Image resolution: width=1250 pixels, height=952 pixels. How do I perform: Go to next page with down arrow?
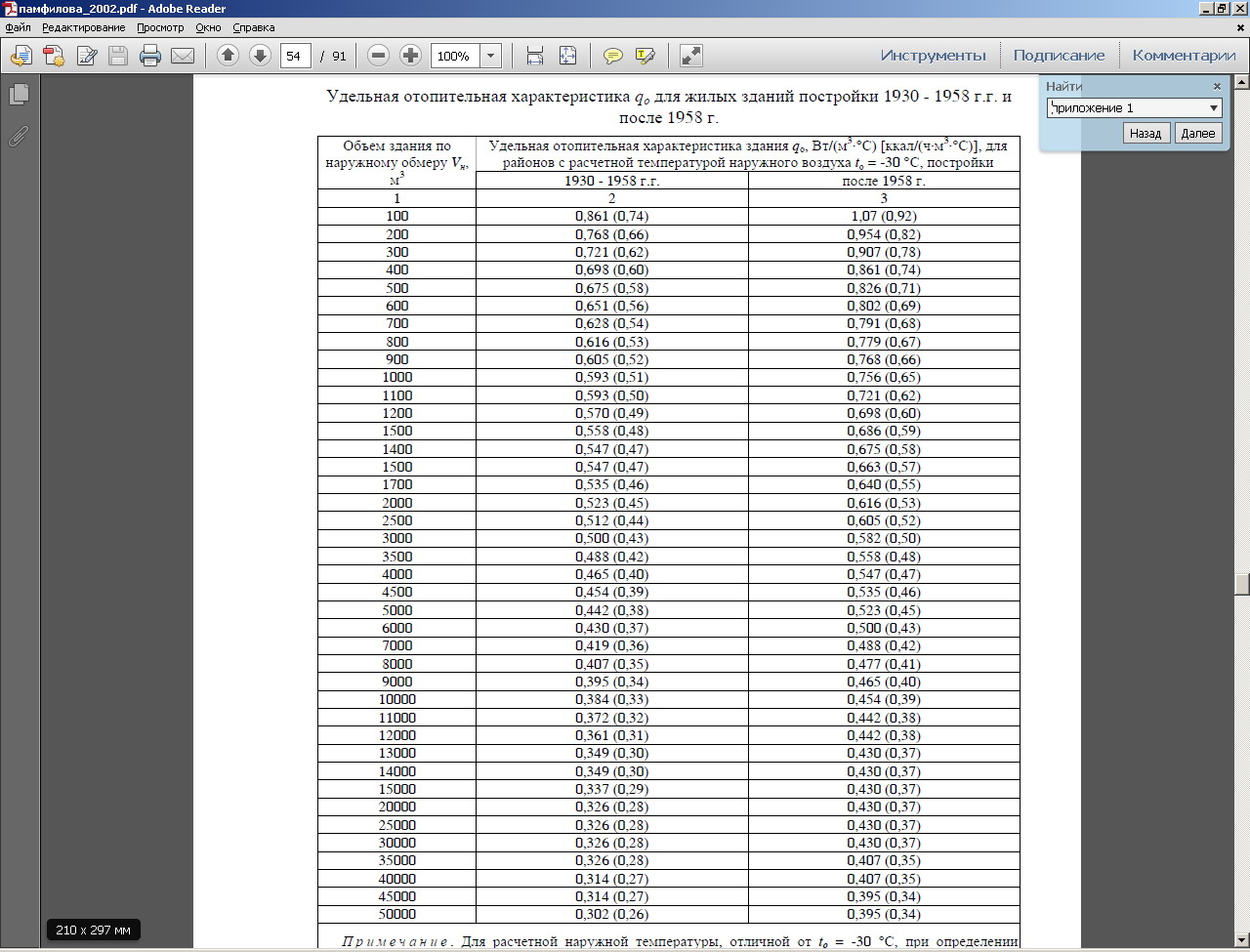point(260,56)
